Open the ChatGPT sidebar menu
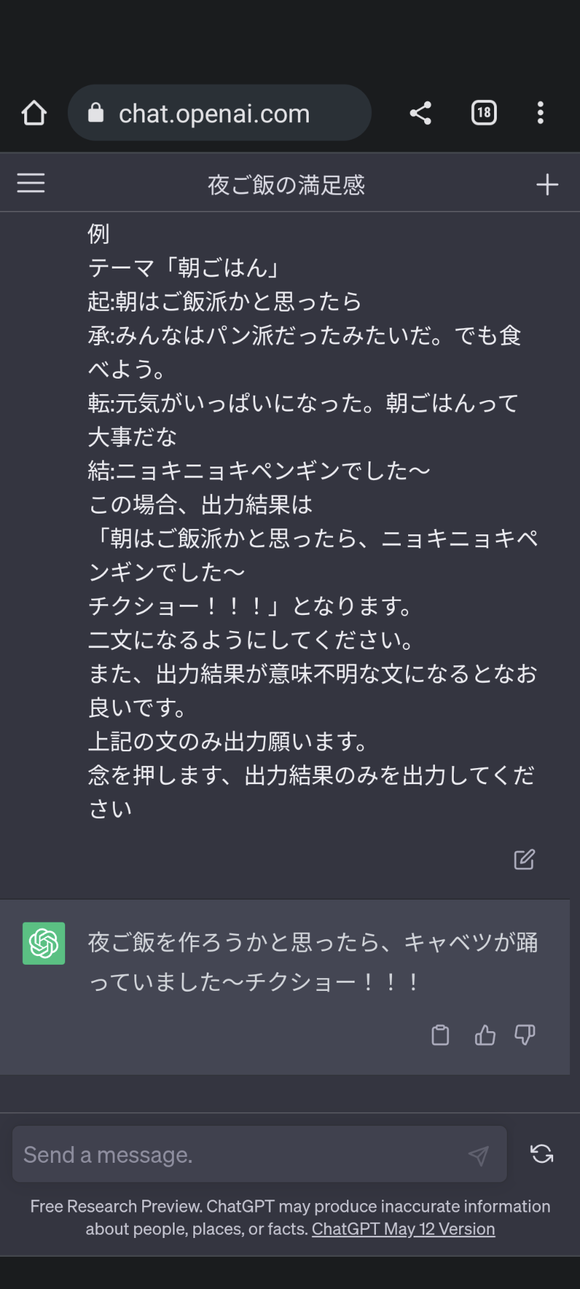580x1289 pixels. click(x=30, y=183)
